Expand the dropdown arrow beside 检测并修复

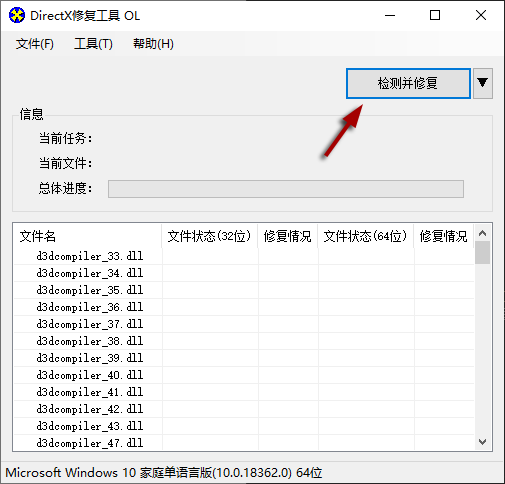483,83
